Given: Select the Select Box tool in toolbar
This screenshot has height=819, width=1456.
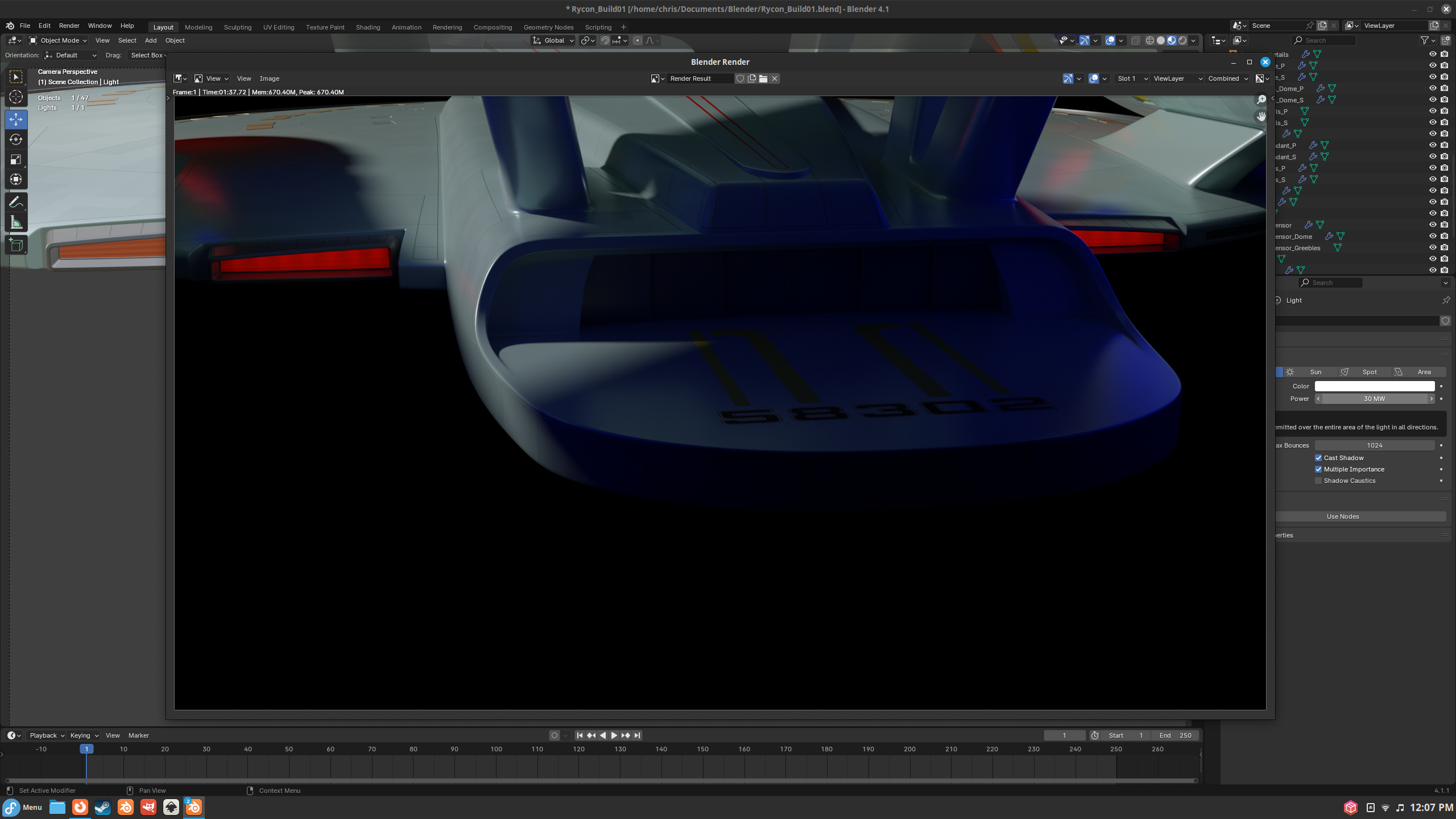Looking at the screenshot, I should (16, 77).
